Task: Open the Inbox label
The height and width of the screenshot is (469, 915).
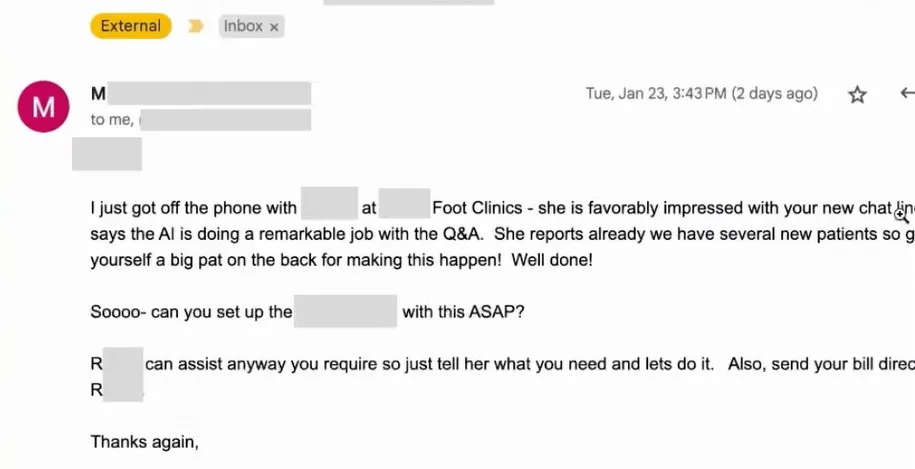Action: click(x=243, y=26)
